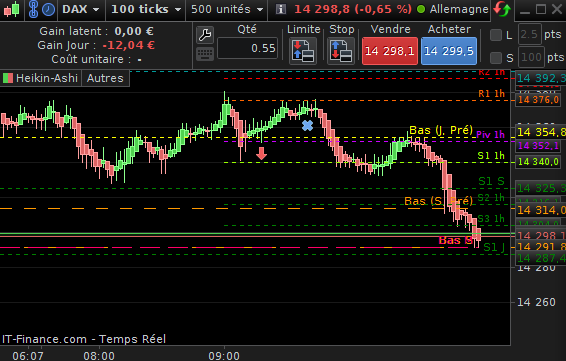
Task: Click the Bas (S. Pré) line label
Action: [x=438, y=201]
